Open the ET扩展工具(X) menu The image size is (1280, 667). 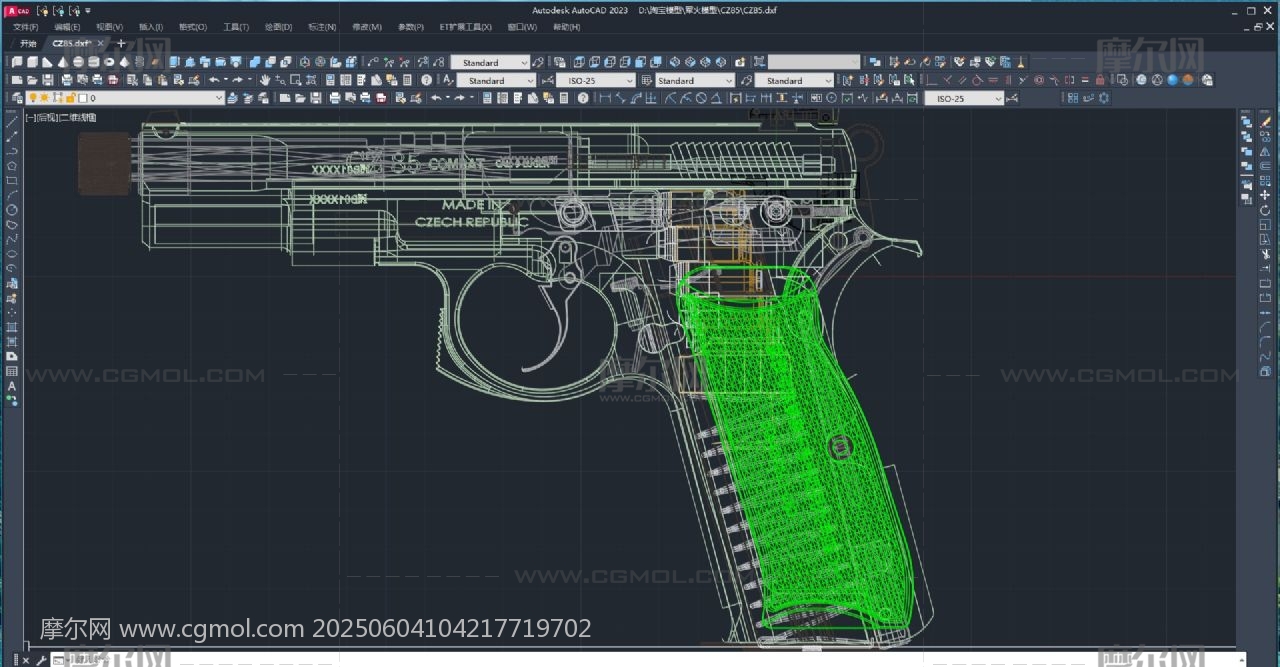[466, 27]
